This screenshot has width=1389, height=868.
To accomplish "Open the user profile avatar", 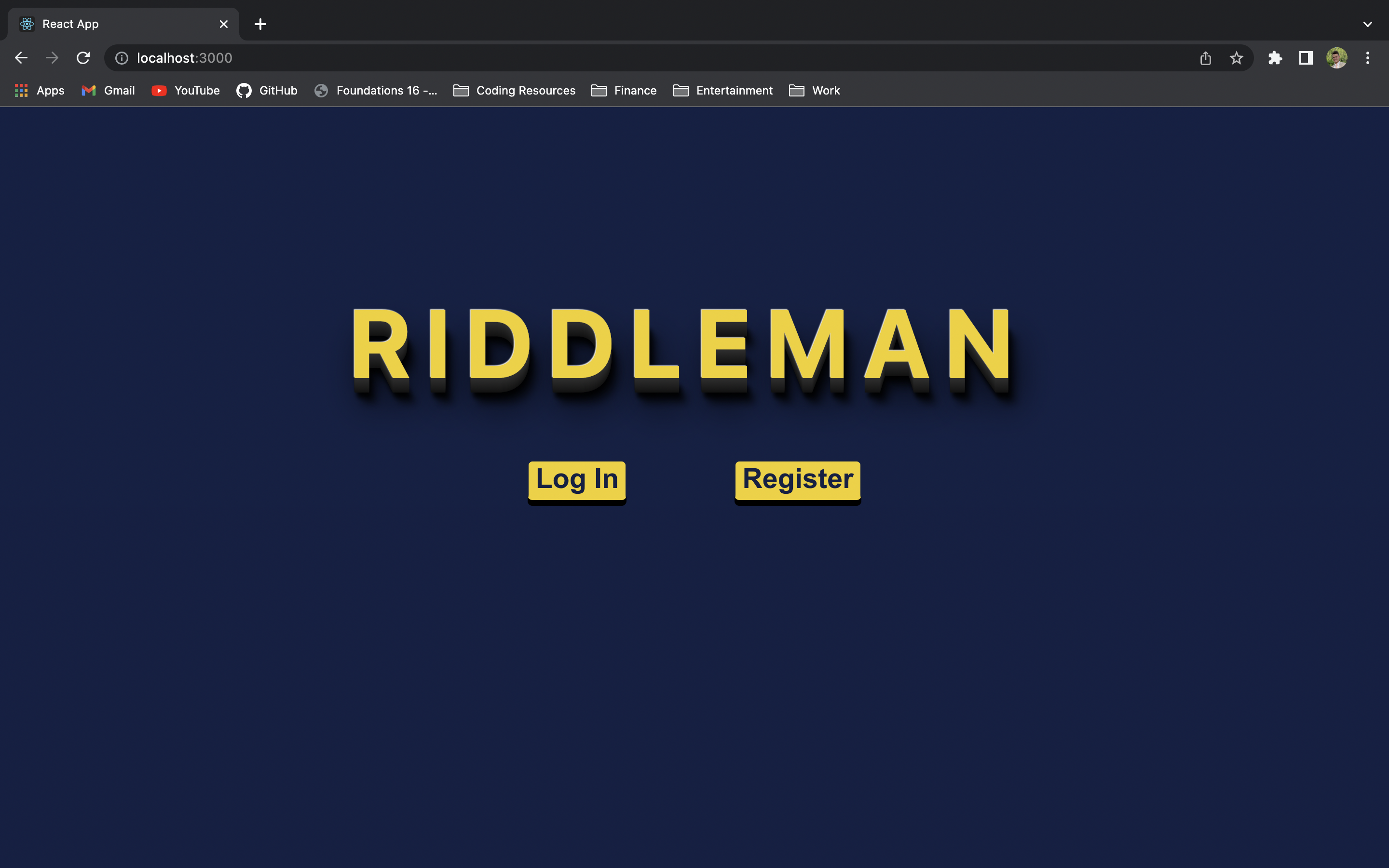I will [1337, 58].
